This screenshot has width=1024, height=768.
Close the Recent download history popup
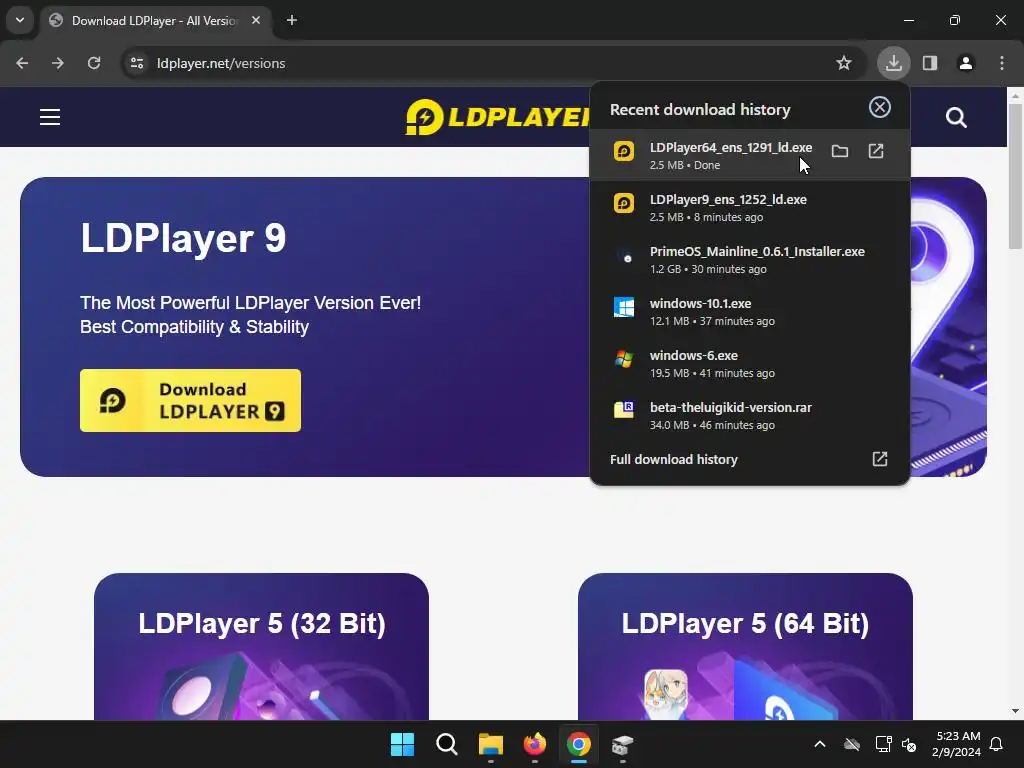tap(880, 108)
